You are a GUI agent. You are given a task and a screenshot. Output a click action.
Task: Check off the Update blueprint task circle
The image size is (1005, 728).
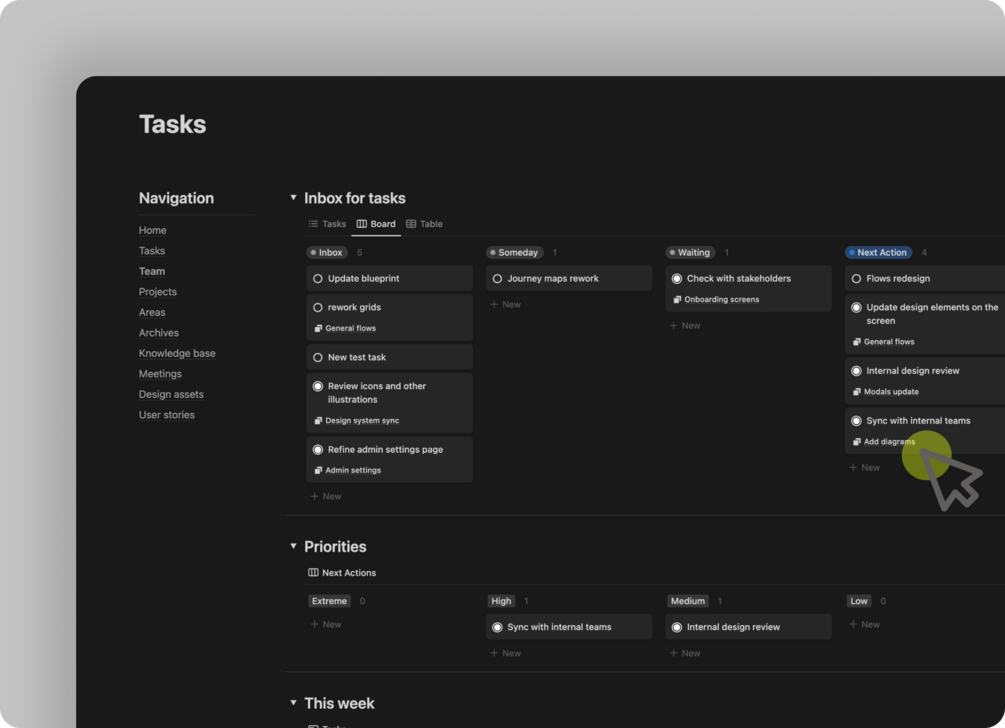click(x=318, y=279)
